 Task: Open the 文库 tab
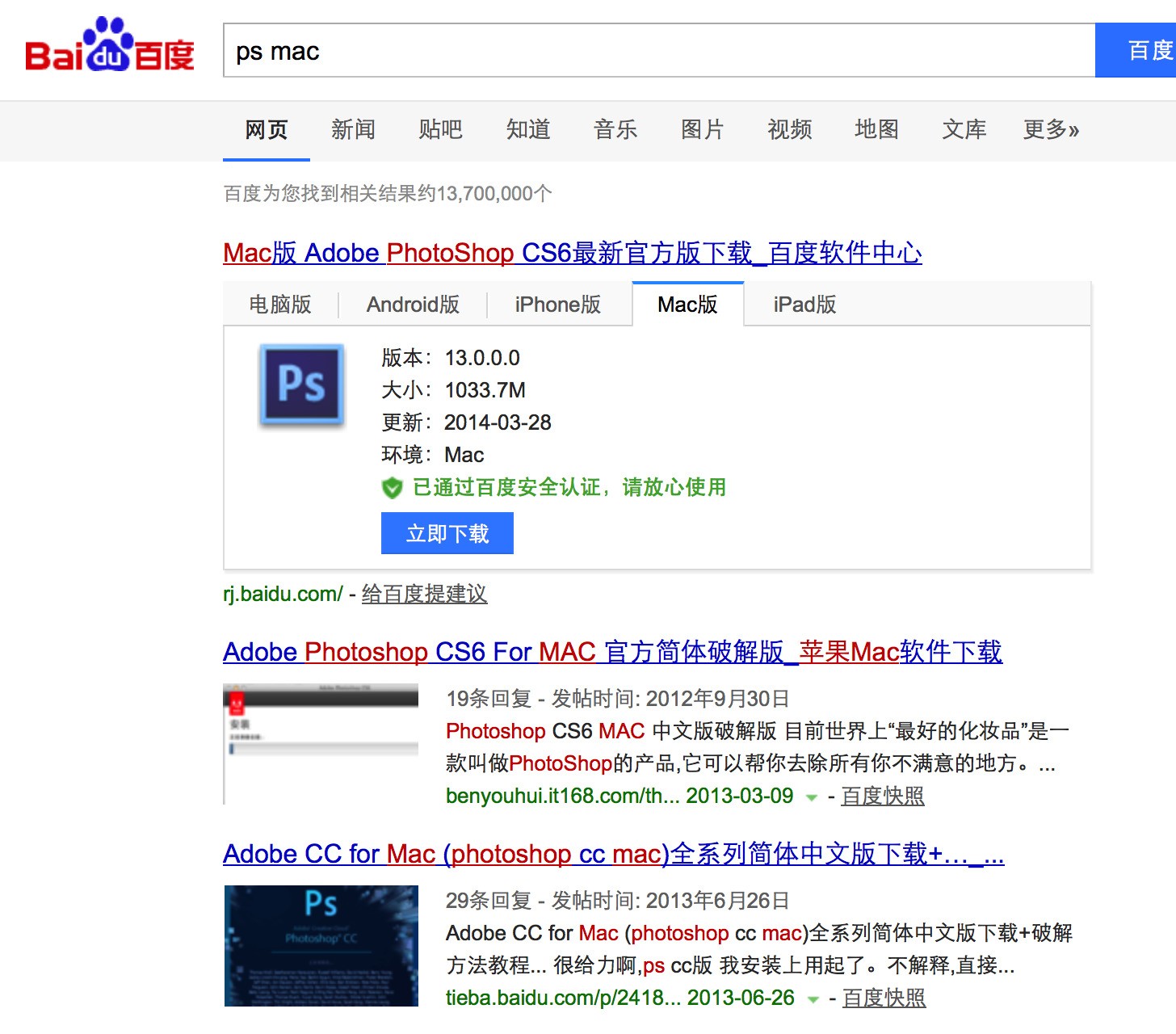(x=964, y=129)
